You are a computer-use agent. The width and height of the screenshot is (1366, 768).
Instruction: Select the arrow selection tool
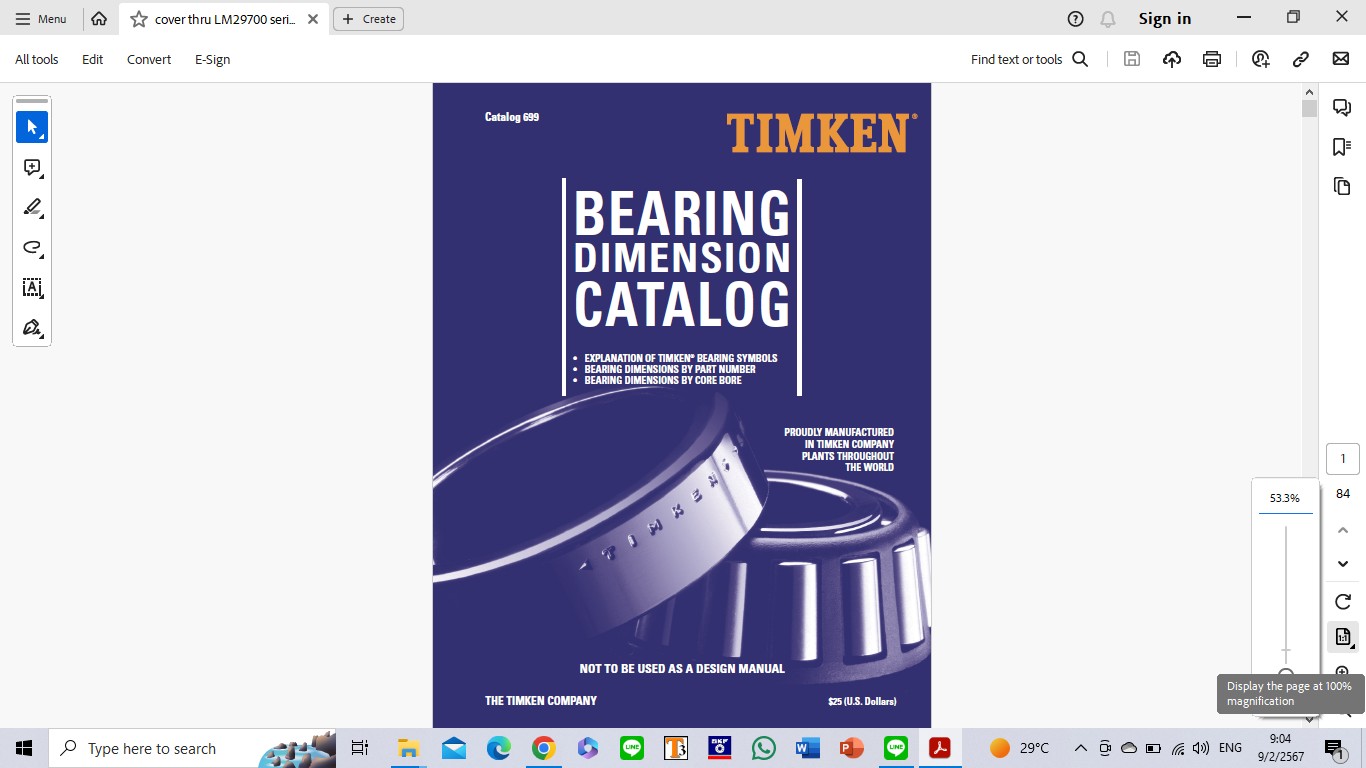(32, 127)
